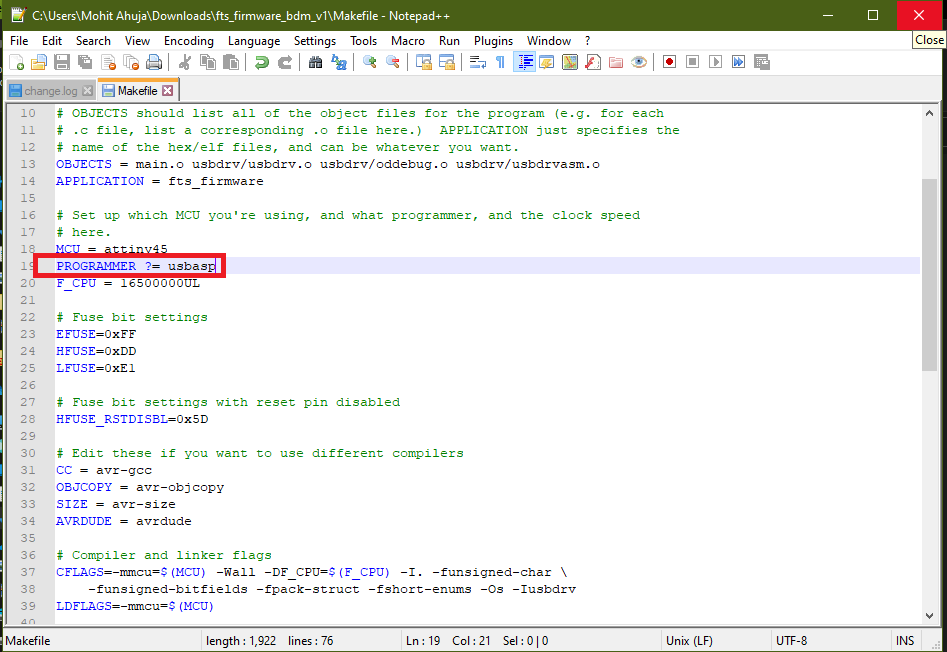Open Find with binoculars icon

tap(315, 62)
